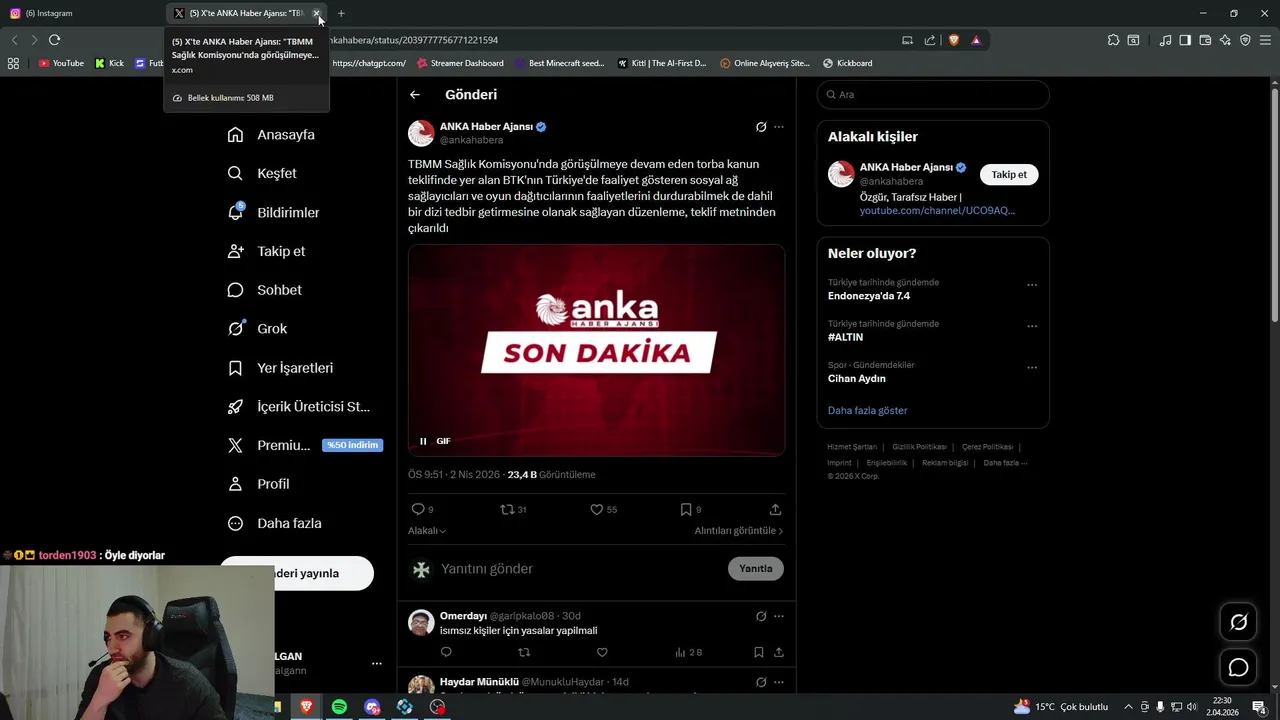Viewport: 1280px width, 720px height.
Task: Expand Daha fazla in sidebar
Action: tap(274, 523)
